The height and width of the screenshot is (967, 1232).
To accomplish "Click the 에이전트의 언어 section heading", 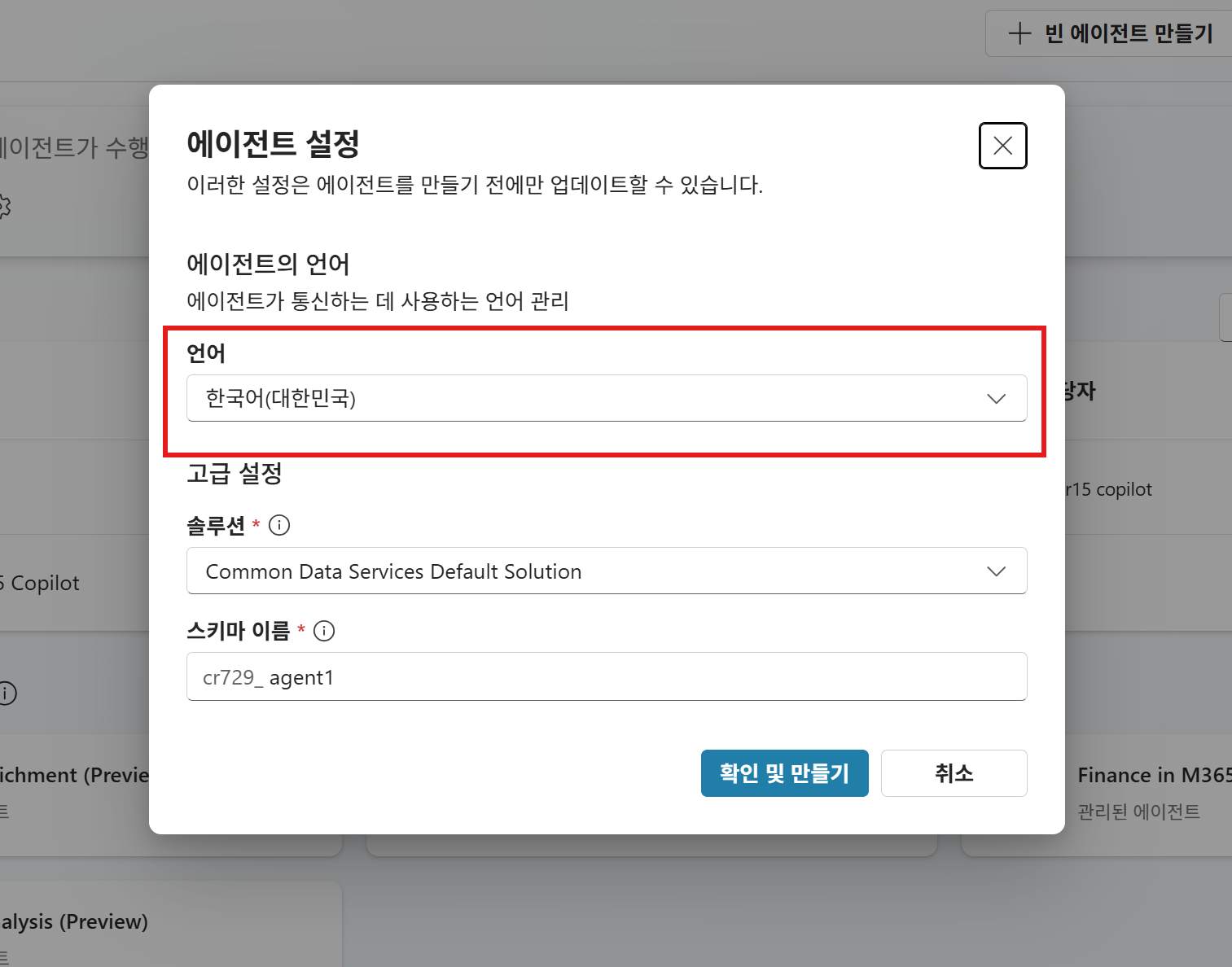I will point(268,264).
